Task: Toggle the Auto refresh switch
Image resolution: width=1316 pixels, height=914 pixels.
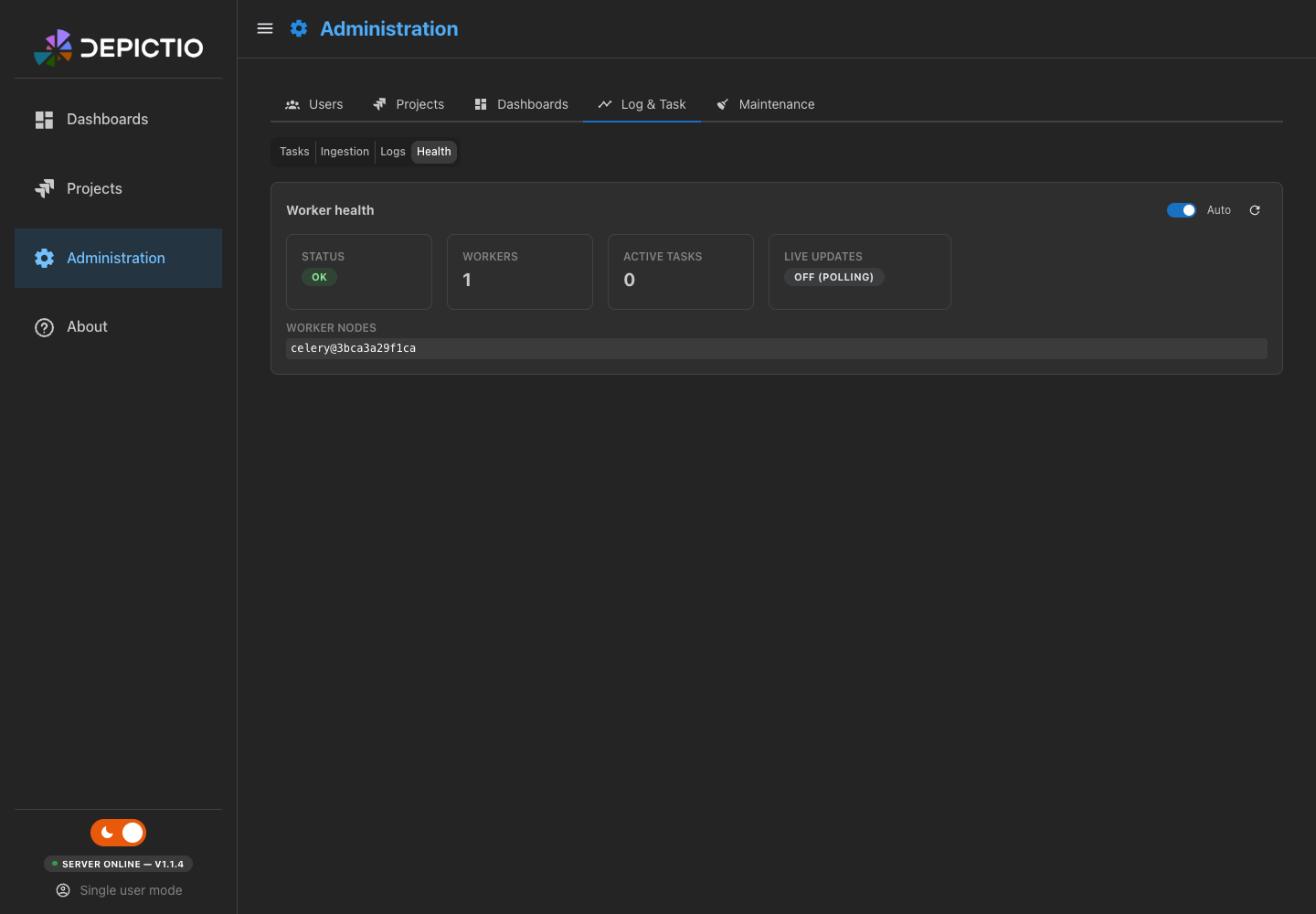Action: point(1182,210)
